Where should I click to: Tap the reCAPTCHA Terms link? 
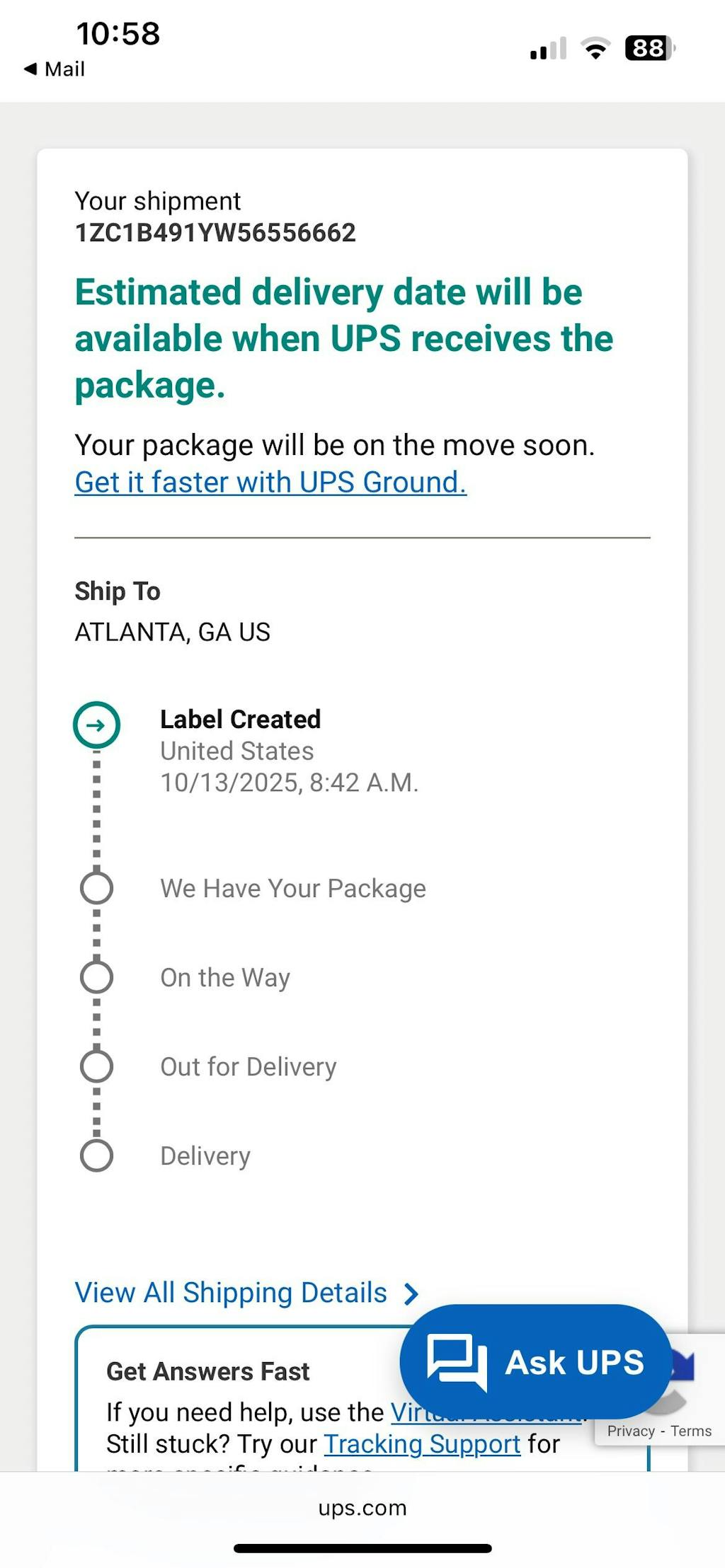point(691,1431)
